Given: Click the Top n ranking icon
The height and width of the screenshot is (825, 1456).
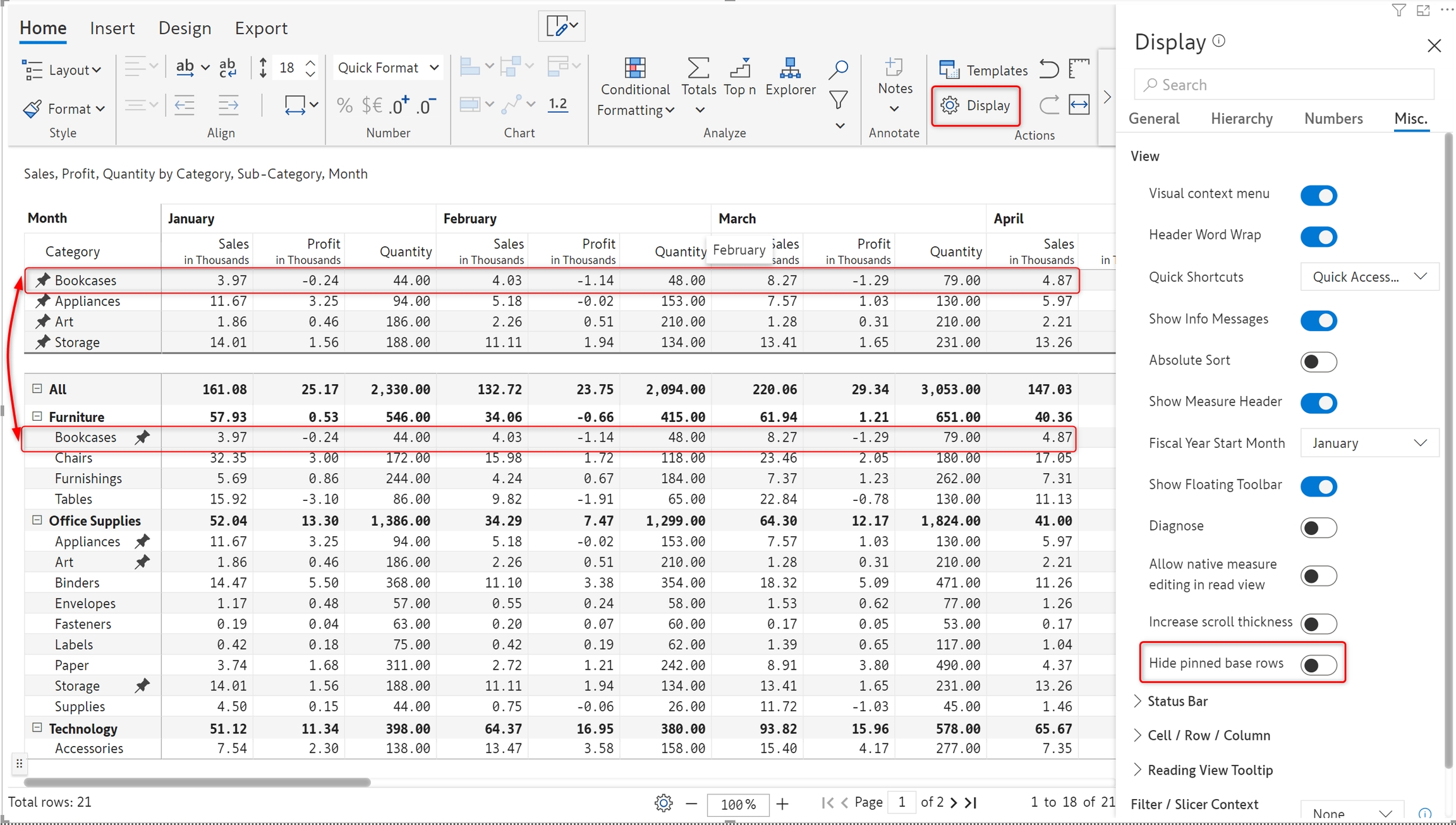Looking at the screenshot, I should (x=739, y=68).
